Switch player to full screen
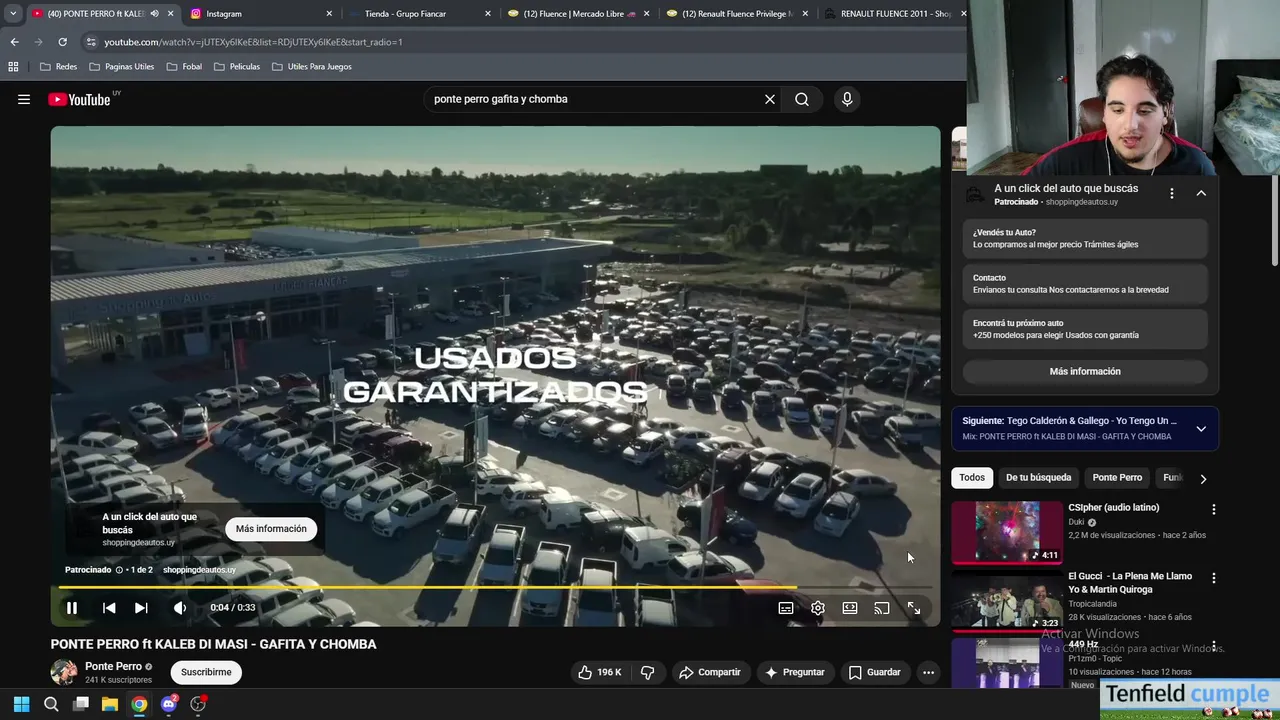The height and width of the screenshot is (720, 1280). tap(914, 608)
